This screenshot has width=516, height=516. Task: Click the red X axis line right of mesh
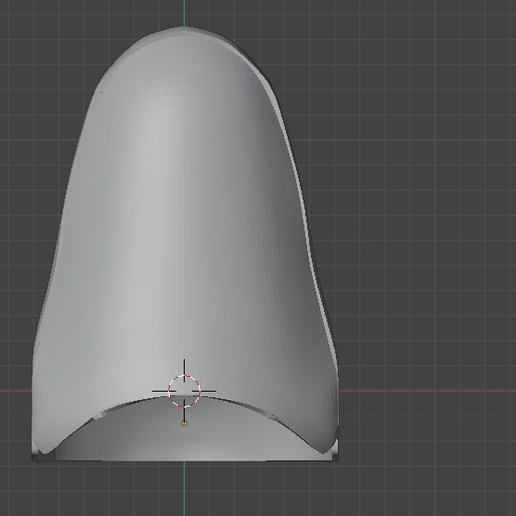pyautogui.click(x=427, y=391)
